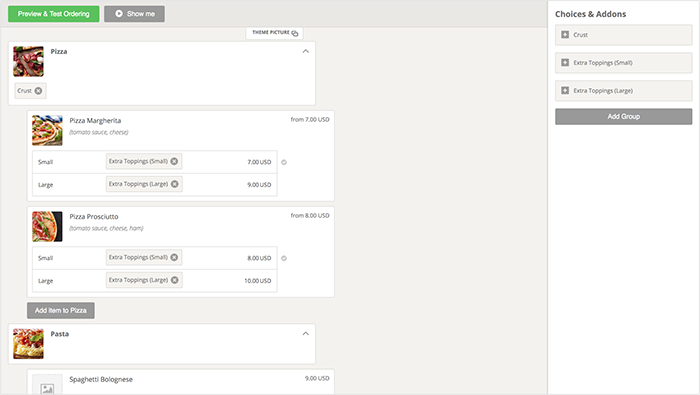Click Preview & Test Ordering button
Viewport: 700px width, 395px height.
[54, 14]
